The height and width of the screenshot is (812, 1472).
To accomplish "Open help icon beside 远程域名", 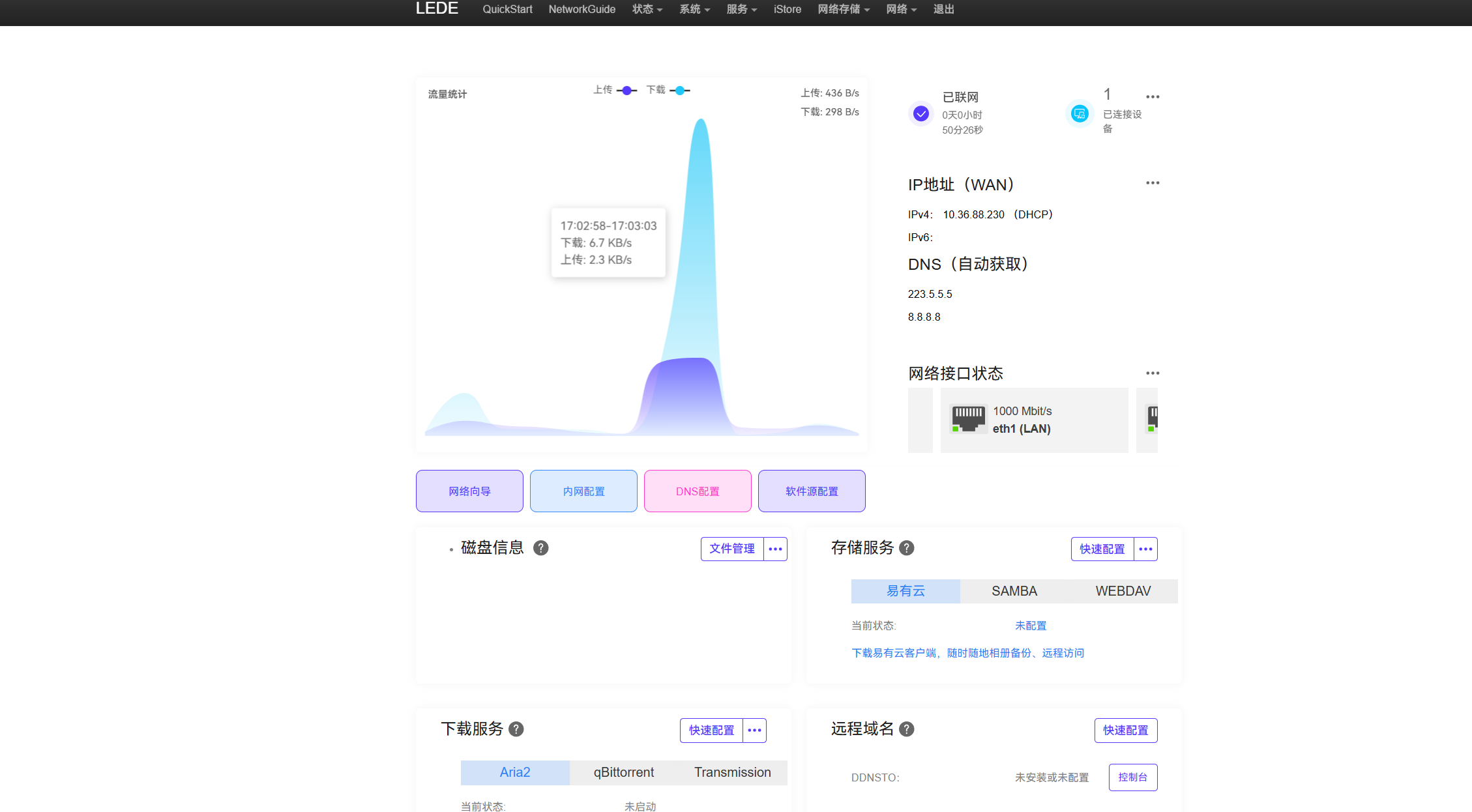I will (x=906, y=729).
